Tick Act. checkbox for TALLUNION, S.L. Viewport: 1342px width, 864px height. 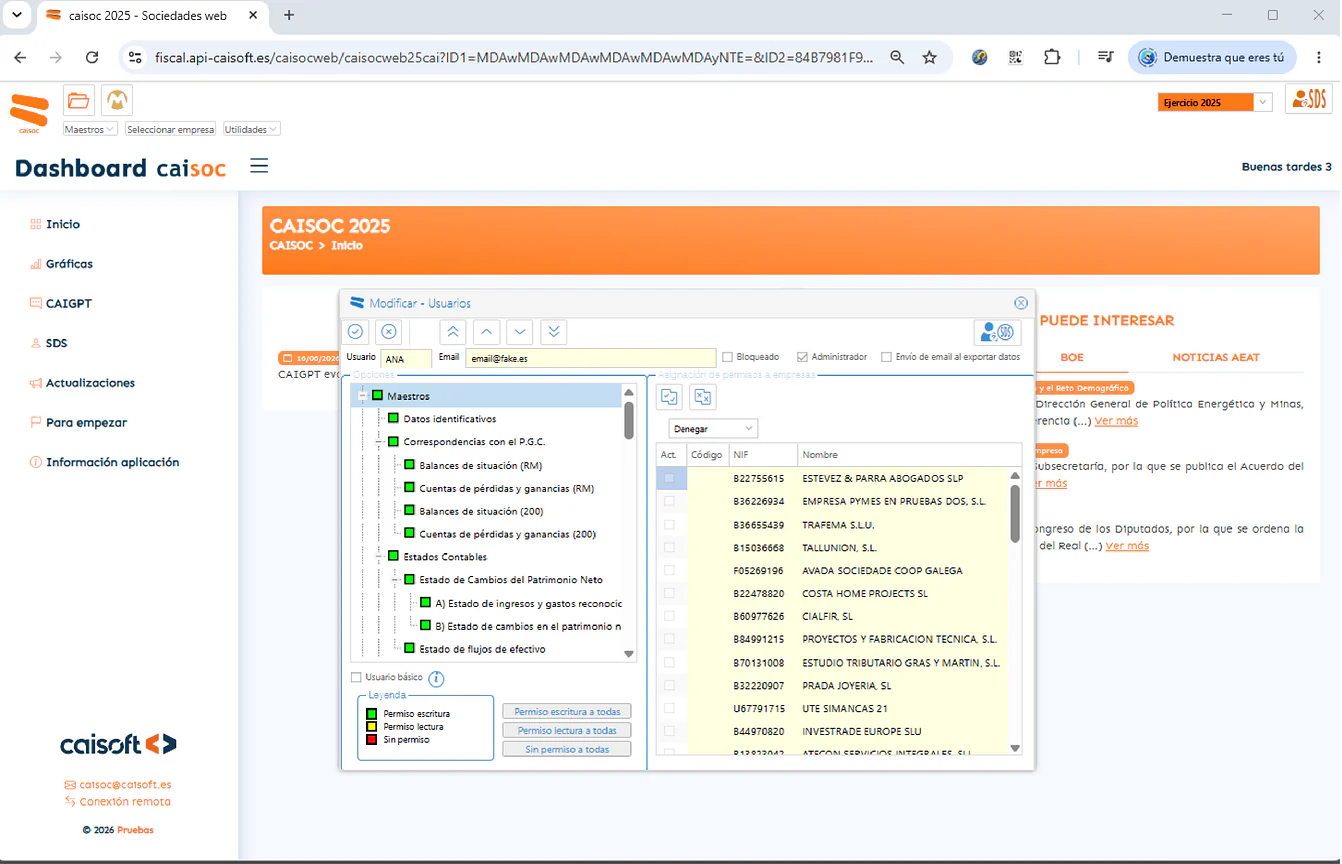tap(669, 548)
